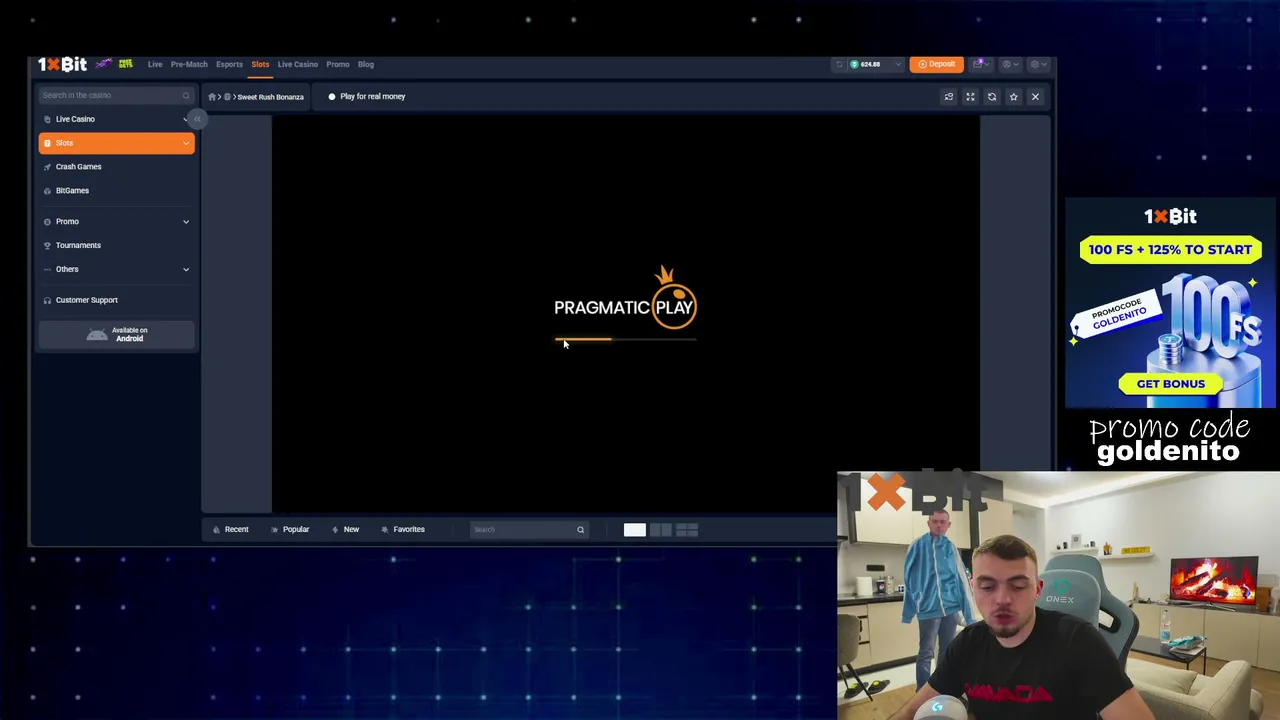Refresh the balance with the header icon

(x=839, y=64)
